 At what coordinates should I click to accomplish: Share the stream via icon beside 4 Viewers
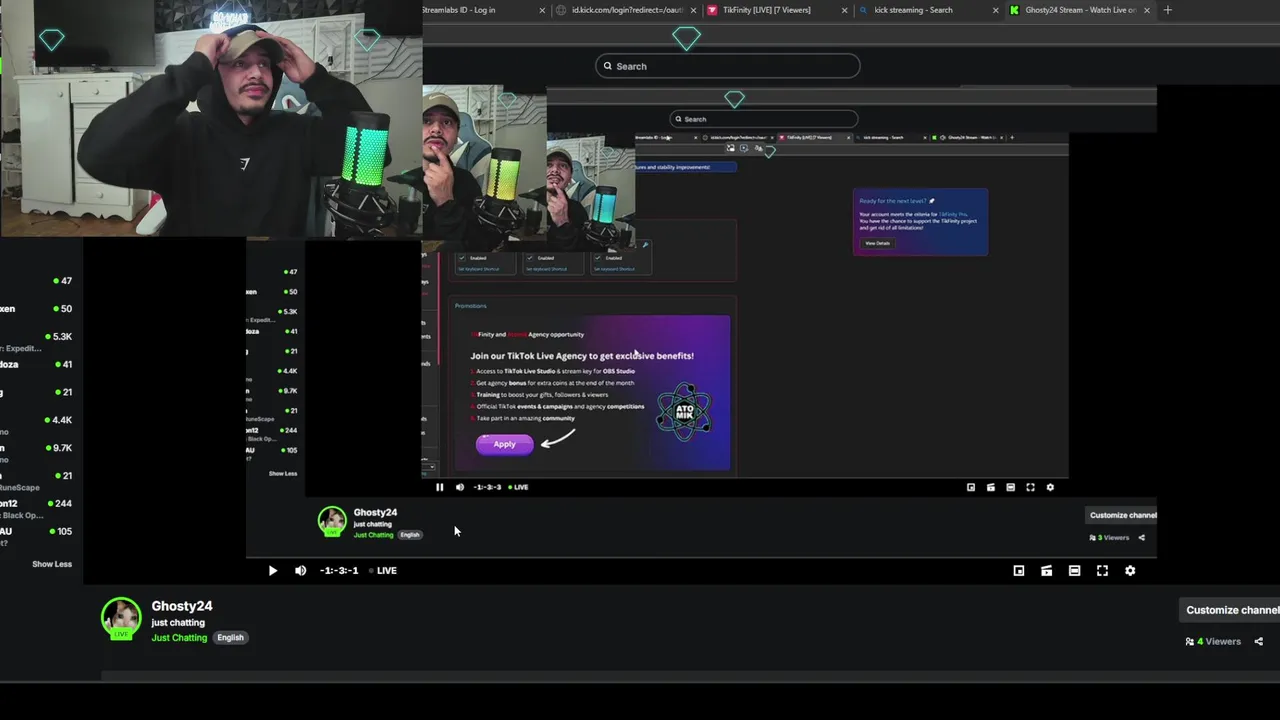click(x=1258, y=642)
